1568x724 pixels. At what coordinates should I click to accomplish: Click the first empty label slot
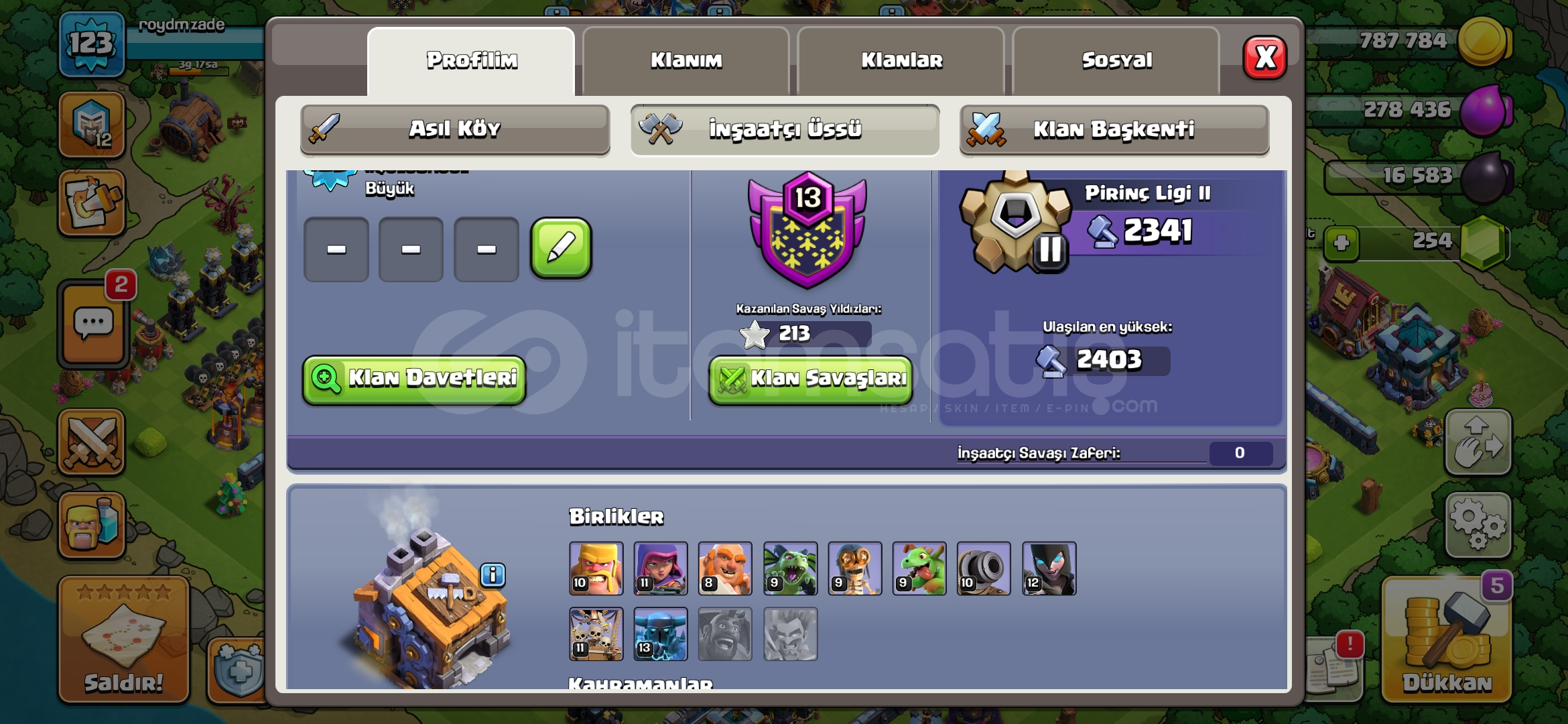coord(336,249)
